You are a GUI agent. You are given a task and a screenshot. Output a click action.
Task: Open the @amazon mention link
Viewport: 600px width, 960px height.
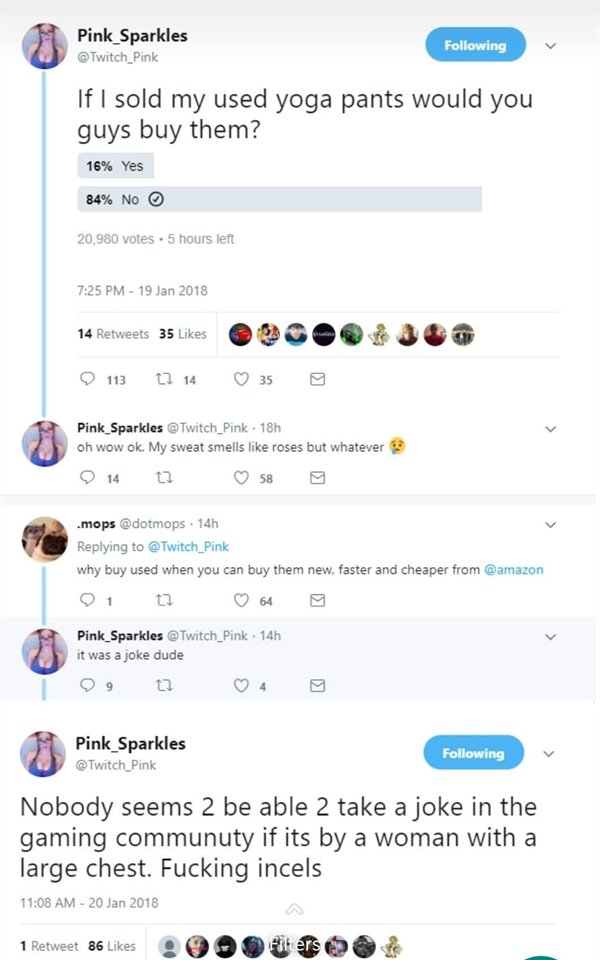tap(512, 570)
